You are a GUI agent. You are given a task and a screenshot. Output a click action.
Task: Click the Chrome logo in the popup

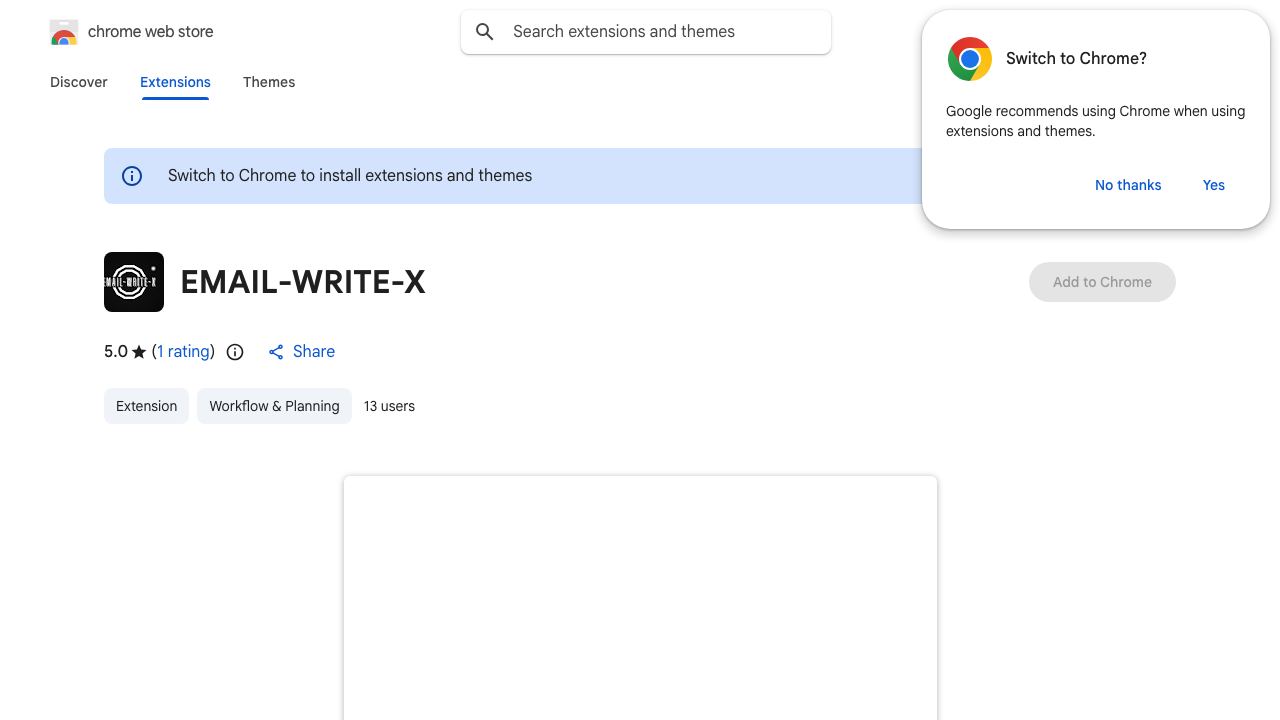pos(970,59)
